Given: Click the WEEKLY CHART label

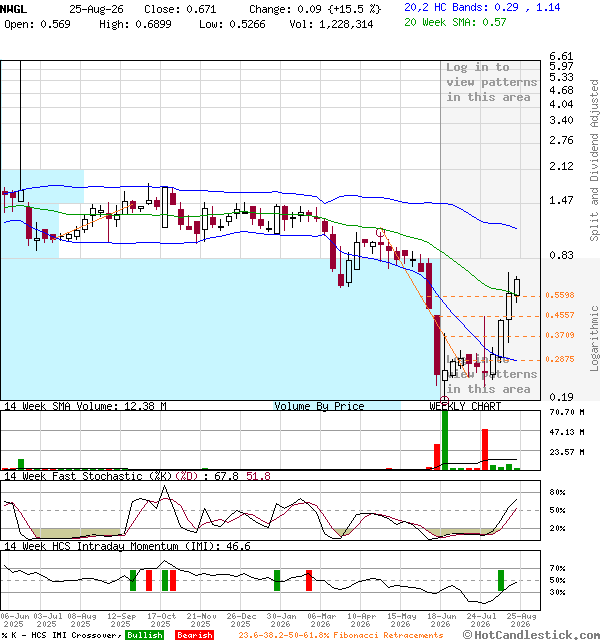Looking at the screenshot, I should 465,406.
